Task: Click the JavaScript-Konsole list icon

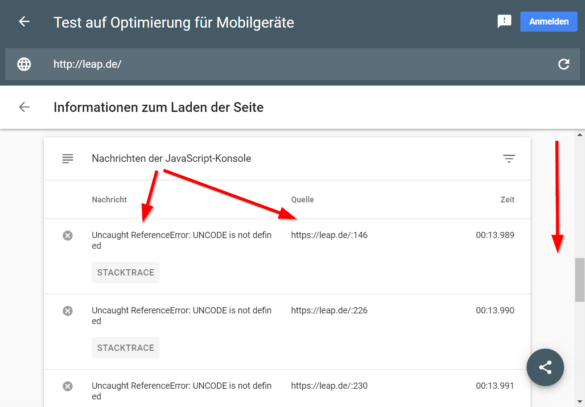Action: tap(68, 159)
